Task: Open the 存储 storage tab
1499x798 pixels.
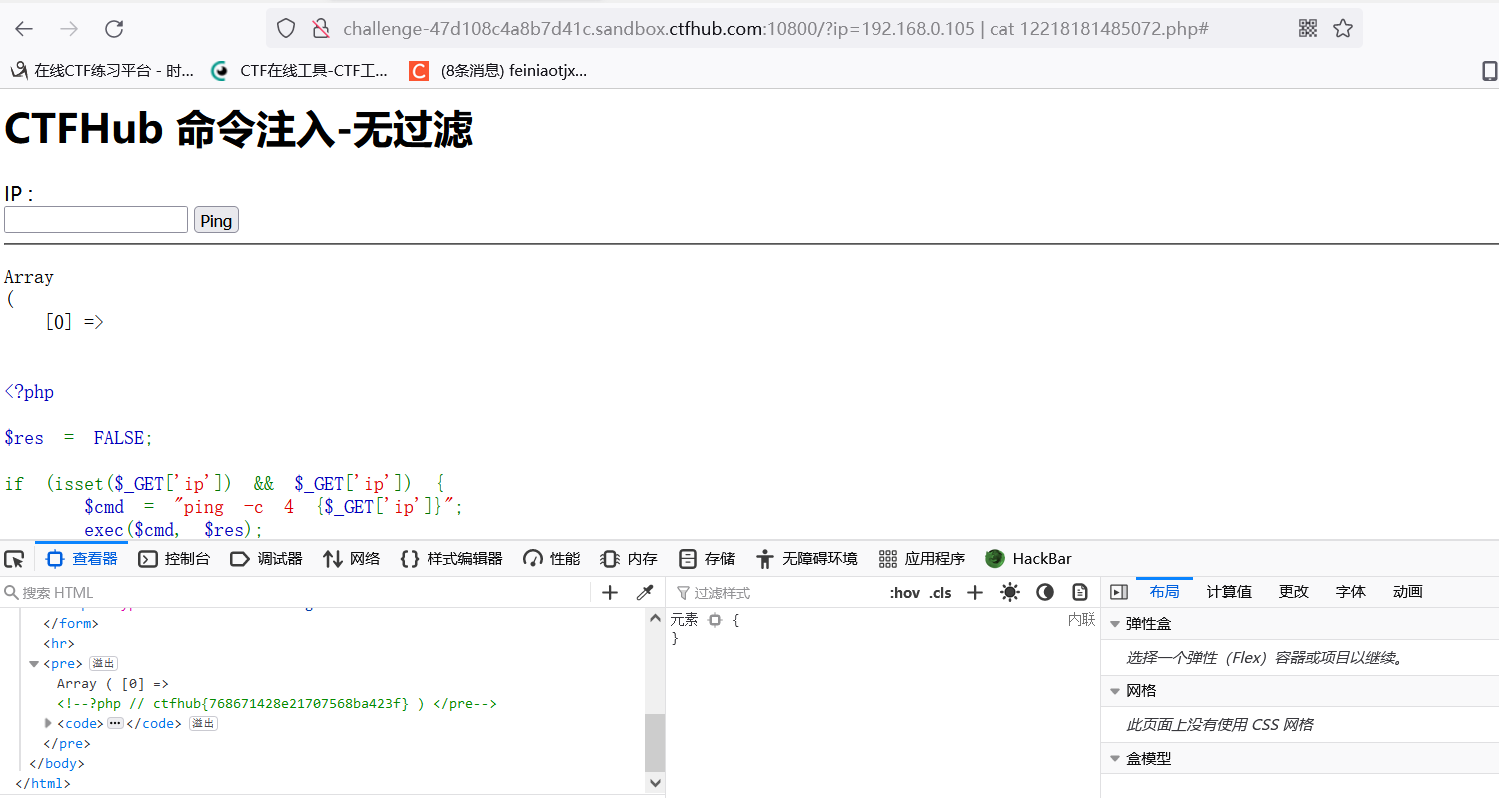Action: tap(706, 559)
